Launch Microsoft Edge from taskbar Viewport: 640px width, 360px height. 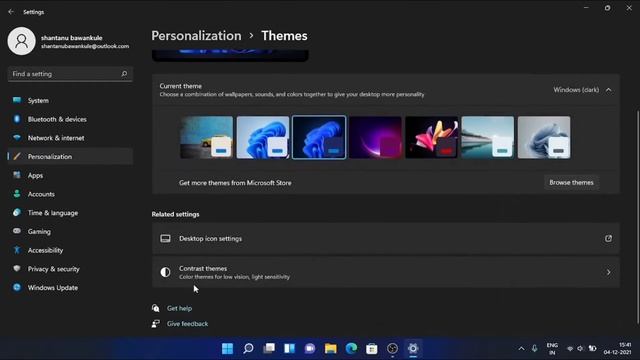click(x=351, y=348)
